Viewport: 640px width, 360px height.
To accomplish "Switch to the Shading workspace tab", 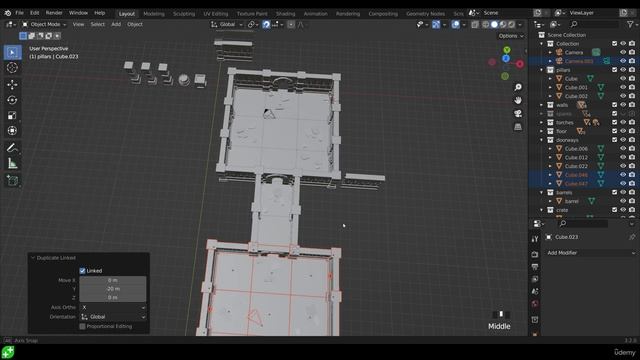I will tap(285, 14).
